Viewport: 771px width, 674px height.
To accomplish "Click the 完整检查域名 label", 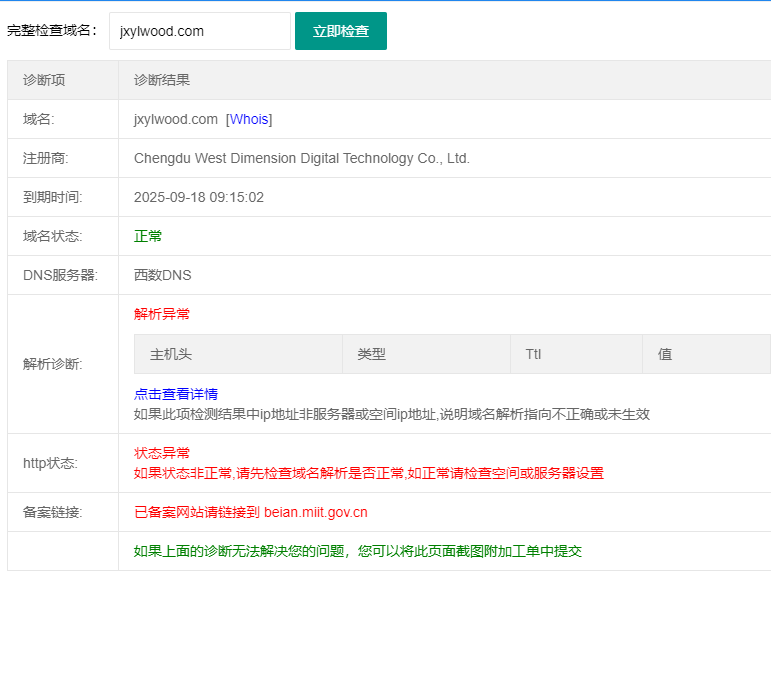I will tap(52, 31).
